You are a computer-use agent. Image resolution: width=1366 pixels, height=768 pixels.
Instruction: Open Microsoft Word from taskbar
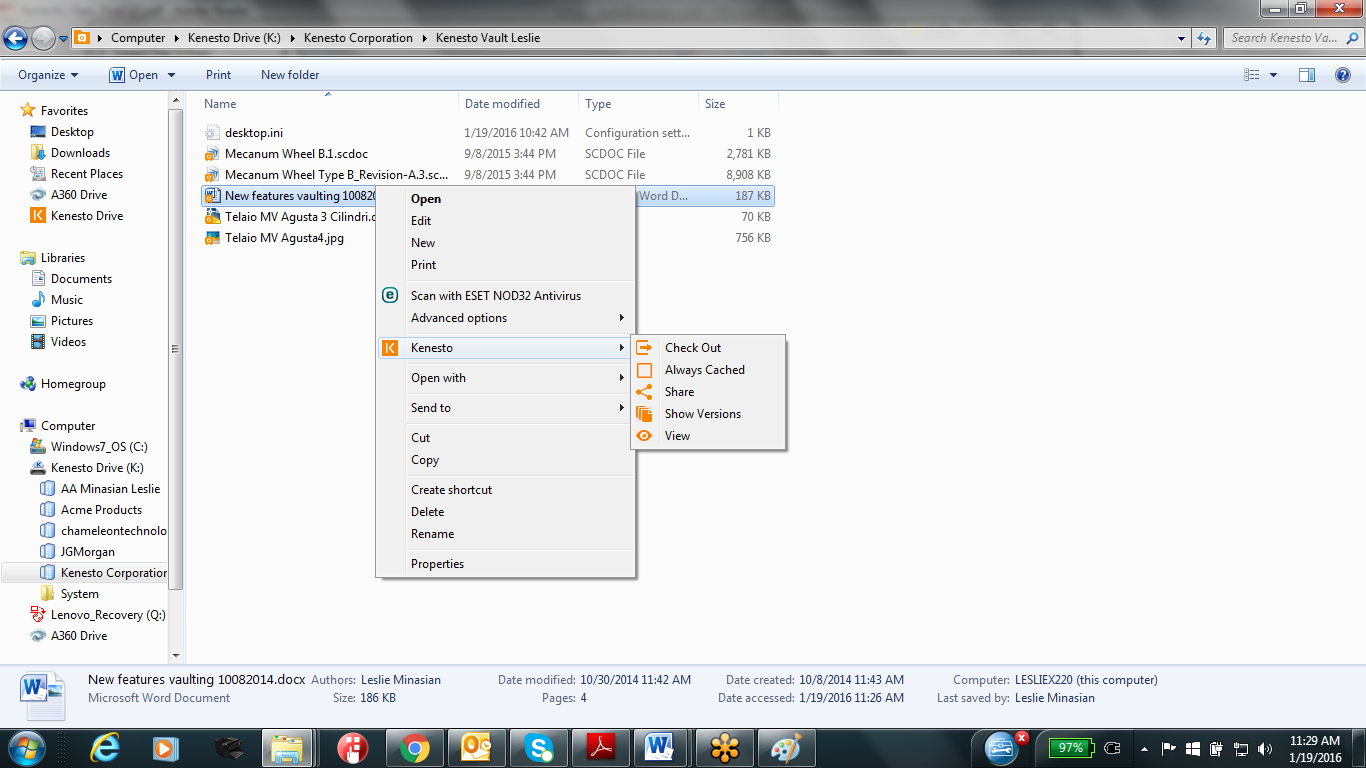coord(659,748)
